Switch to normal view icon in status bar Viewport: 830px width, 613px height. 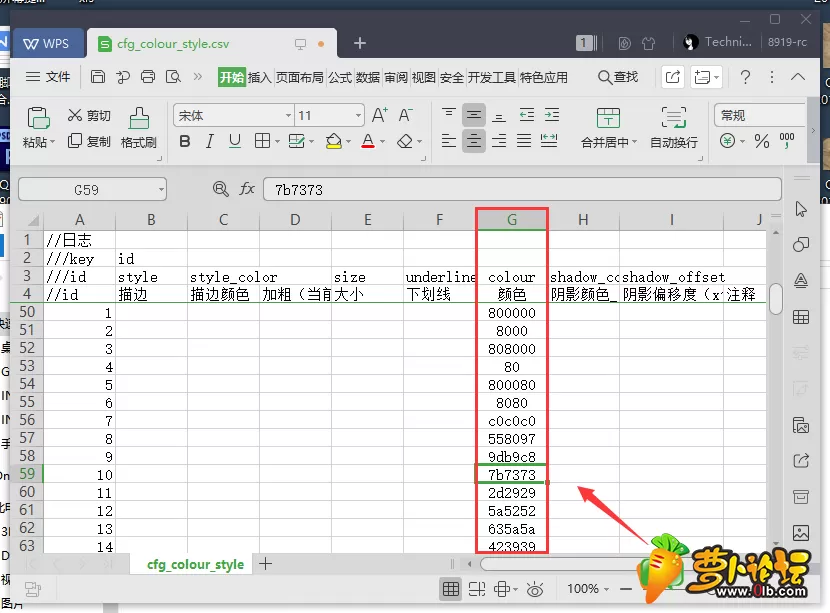[451, 589]
